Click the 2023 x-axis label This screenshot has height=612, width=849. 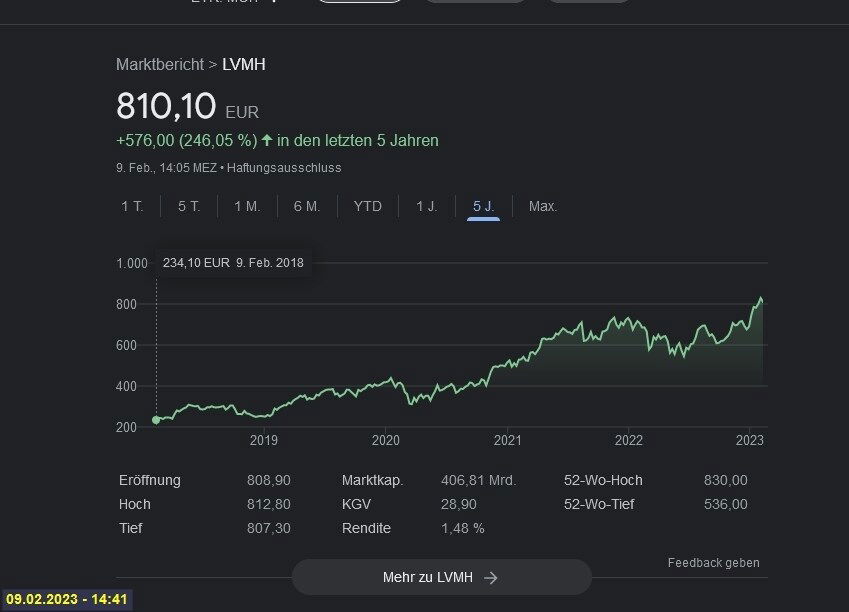(749, 440)
